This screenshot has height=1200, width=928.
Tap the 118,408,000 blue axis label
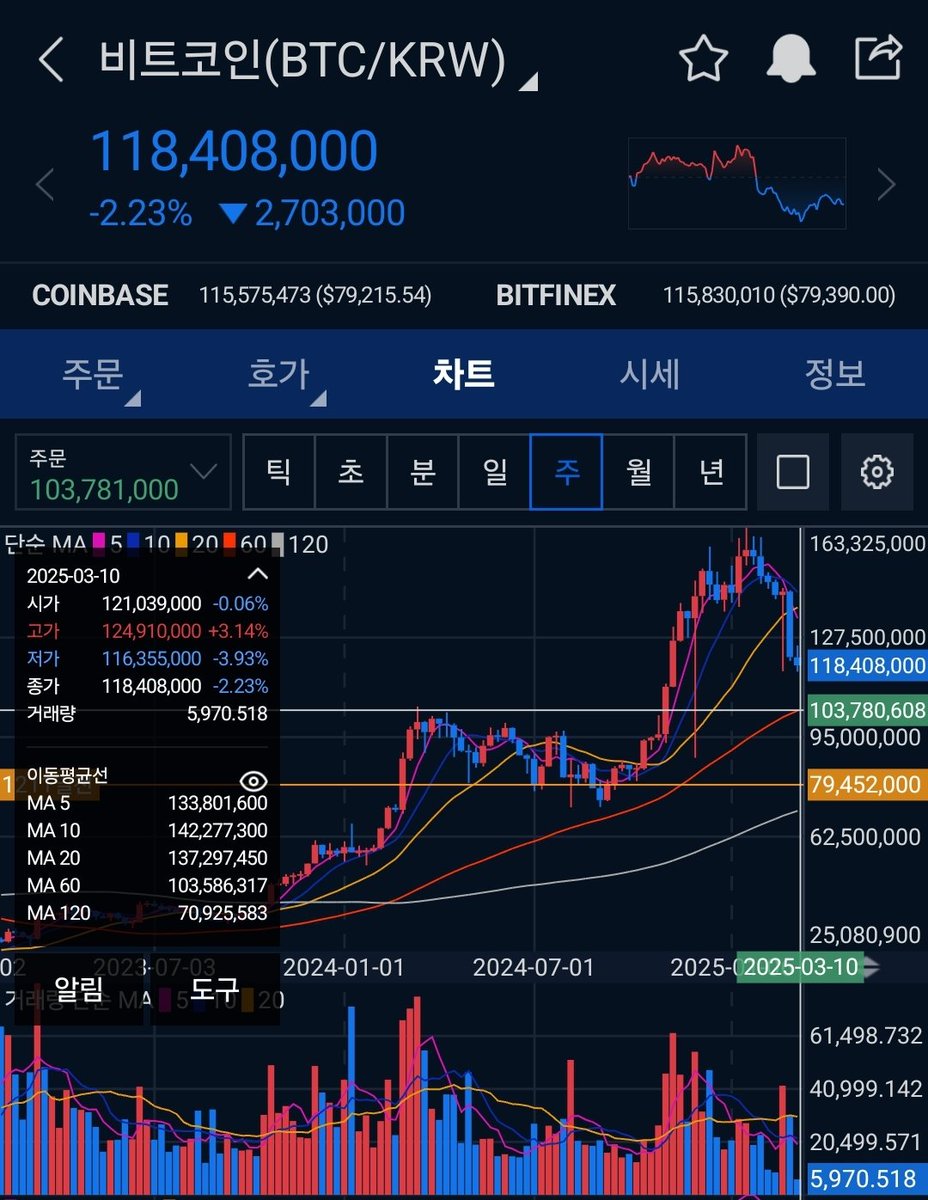[867, 665]
